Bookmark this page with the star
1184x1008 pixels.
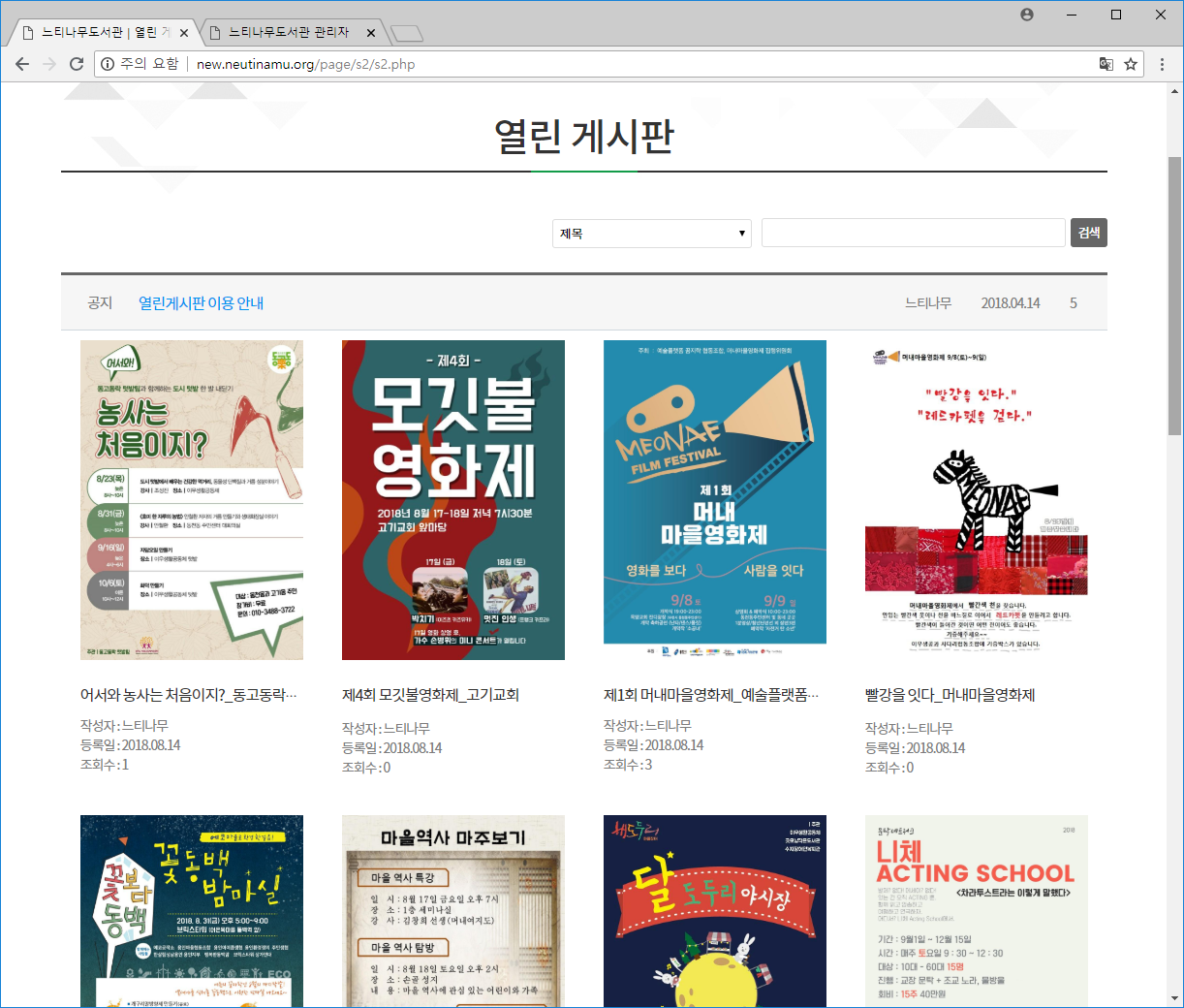pyautogui.click(x=1131, y=64)
